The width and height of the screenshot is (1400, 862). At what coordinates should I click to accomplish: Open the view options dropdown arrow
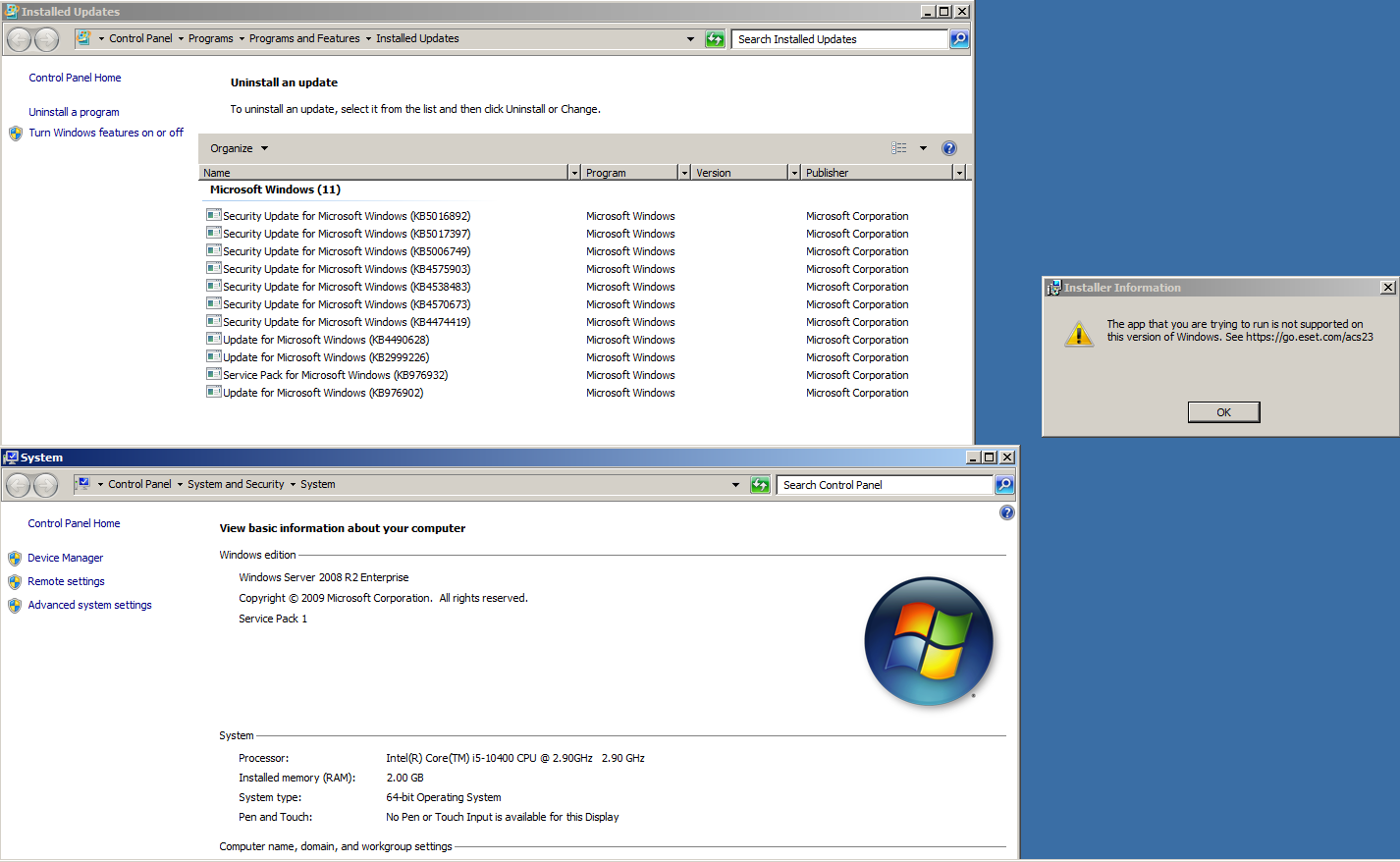pyautogui.click(x=923, y=148)
